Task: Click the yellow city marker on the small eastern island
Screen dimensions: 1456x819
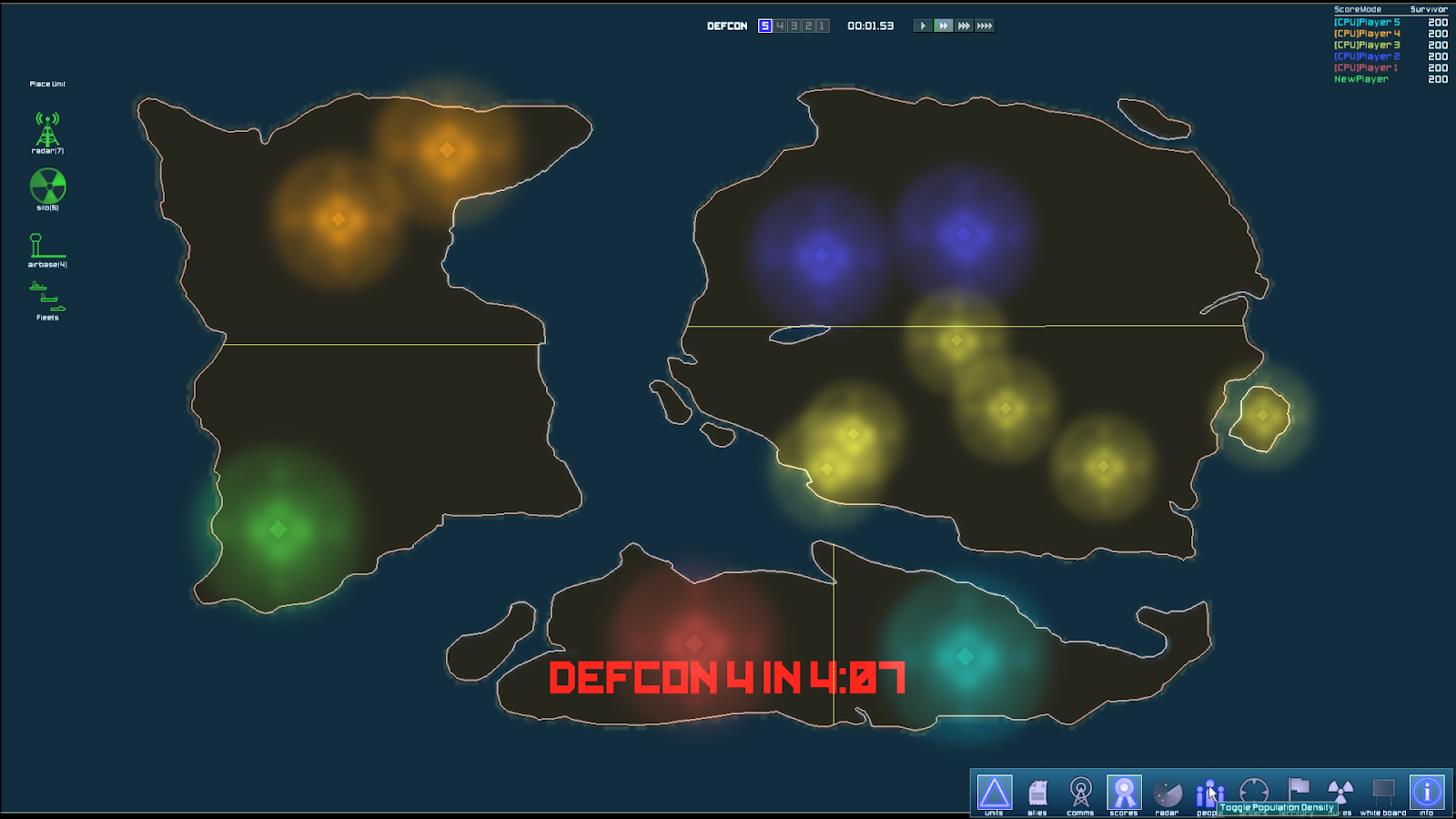Action: tap(1262, 415)
